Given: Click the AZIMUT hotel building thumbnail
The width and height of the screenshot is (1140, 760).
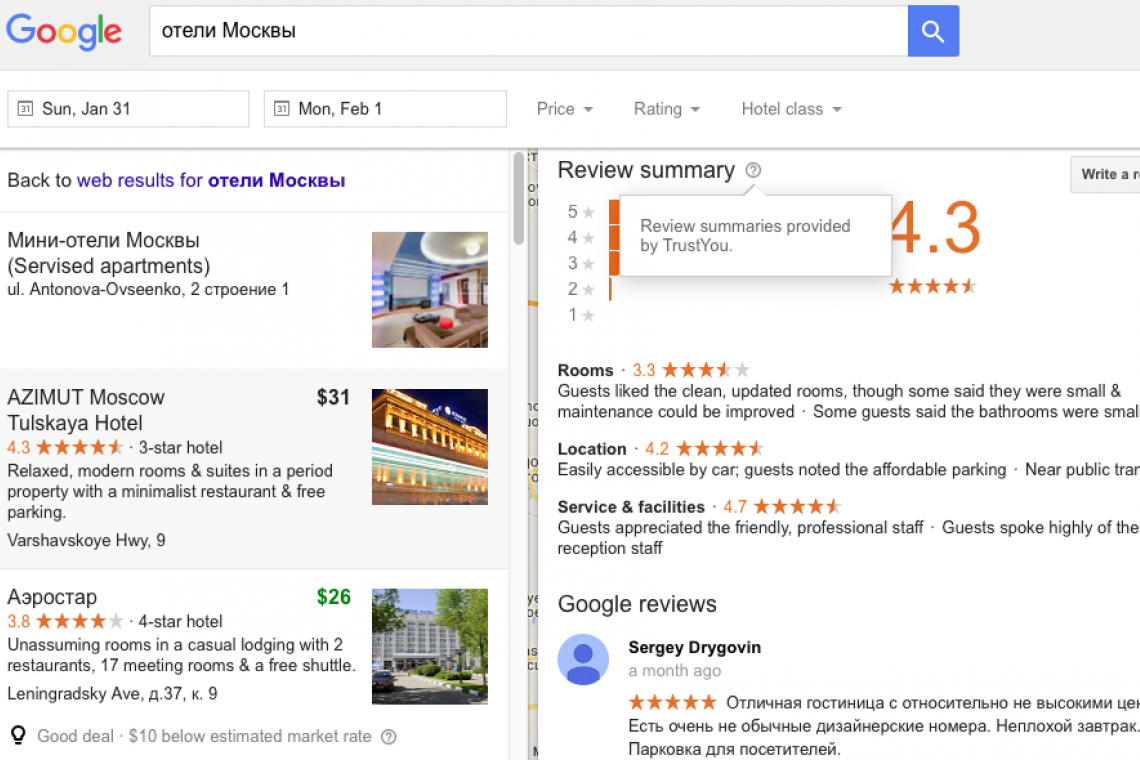Looking at the screenshot, I should (x=430, y=447).
